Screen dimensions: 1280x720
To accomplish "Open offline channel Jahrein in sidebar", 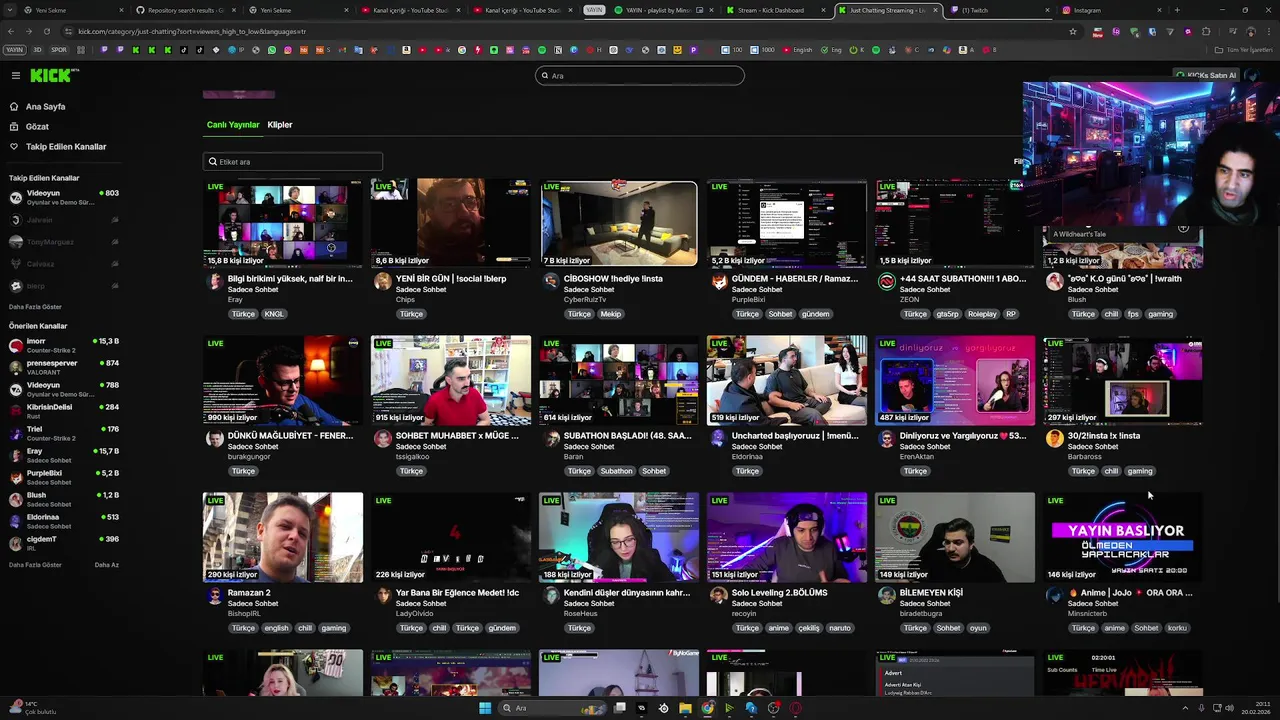I will point(64,220).
